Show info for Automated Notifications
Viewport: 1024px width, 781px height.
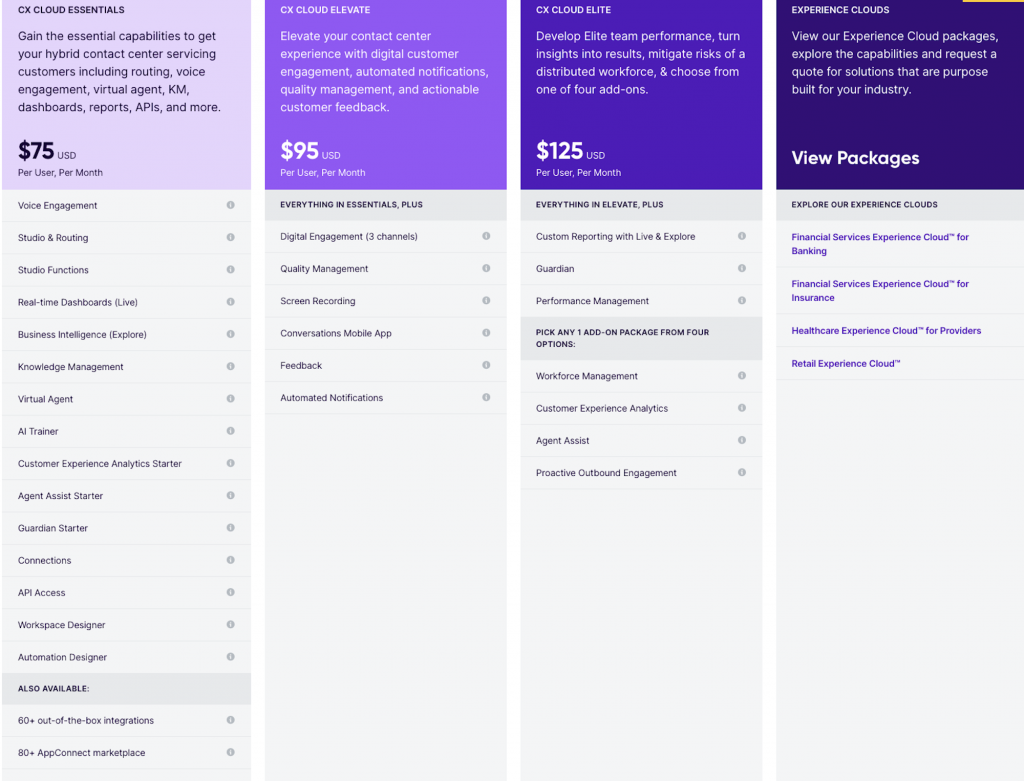(486, 397)
